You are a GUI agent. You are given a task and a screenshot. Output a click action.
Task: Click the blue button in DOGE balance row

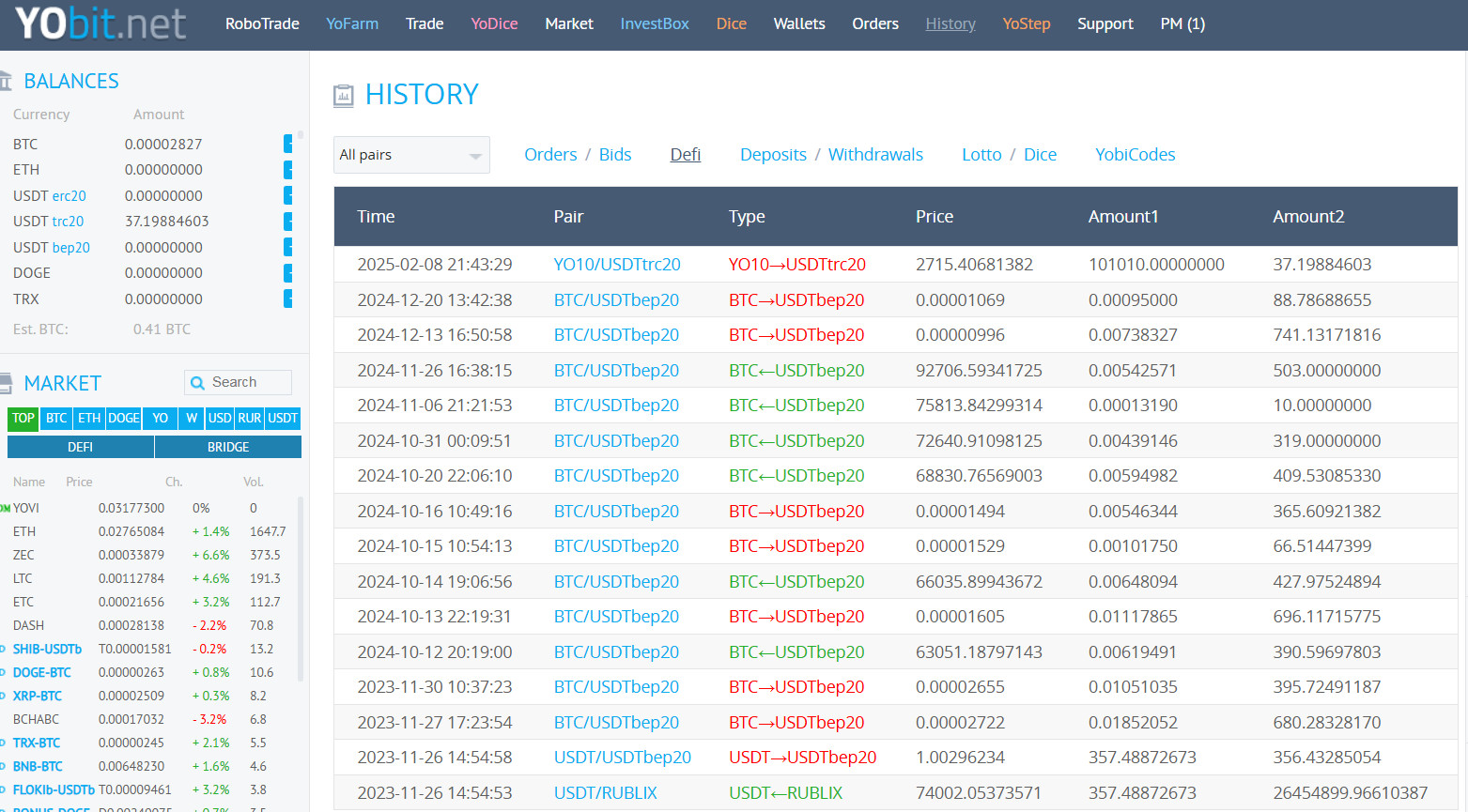(288, 273)
